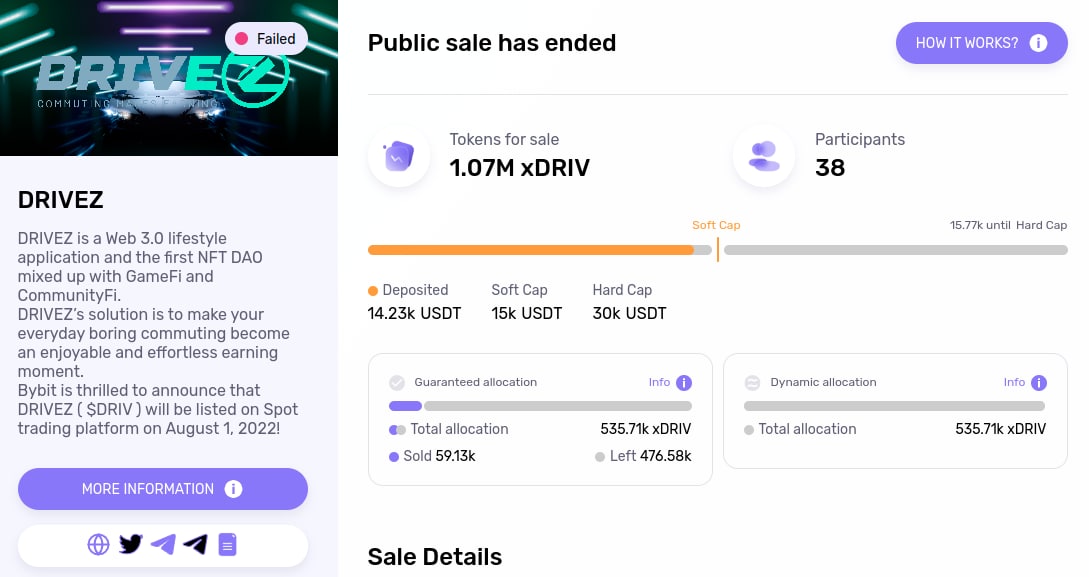This screenshot has width=1089, height=577.
Task: Click the Guaranteed allocation checkmark icon
Action: pos(397,383)
